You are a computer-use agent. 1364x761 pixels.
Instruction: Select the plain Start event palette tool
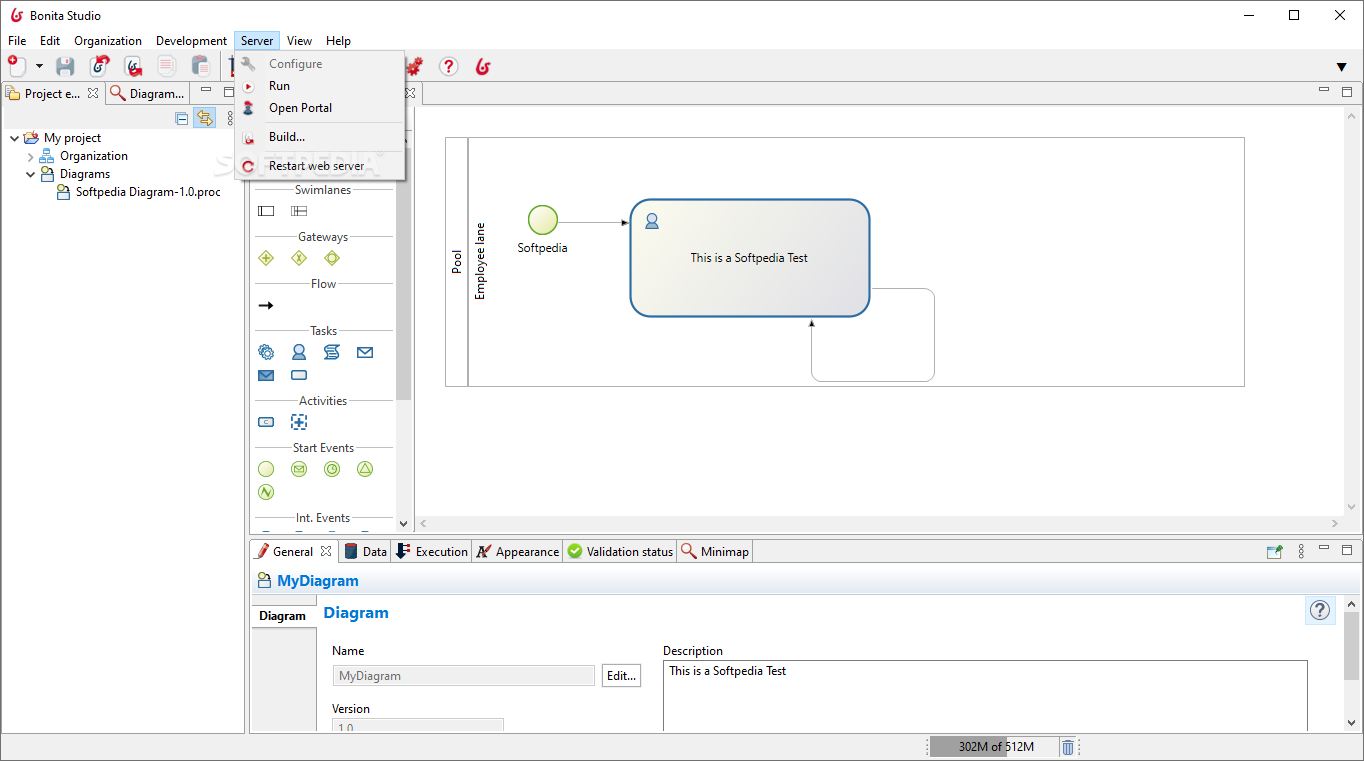(266, 469)
